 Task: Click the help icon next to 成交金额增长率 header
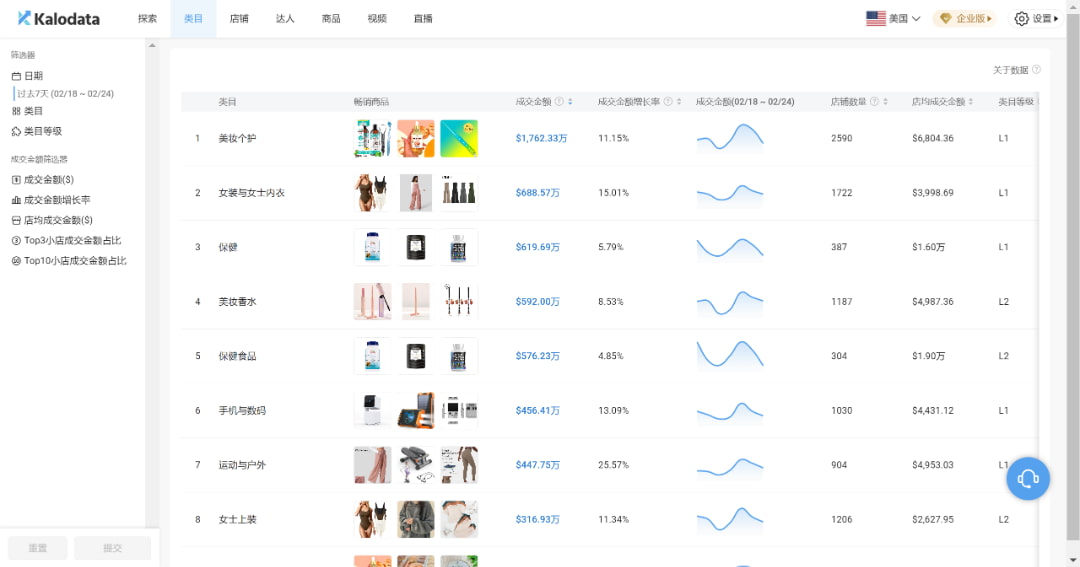click(x=668, y=102)
